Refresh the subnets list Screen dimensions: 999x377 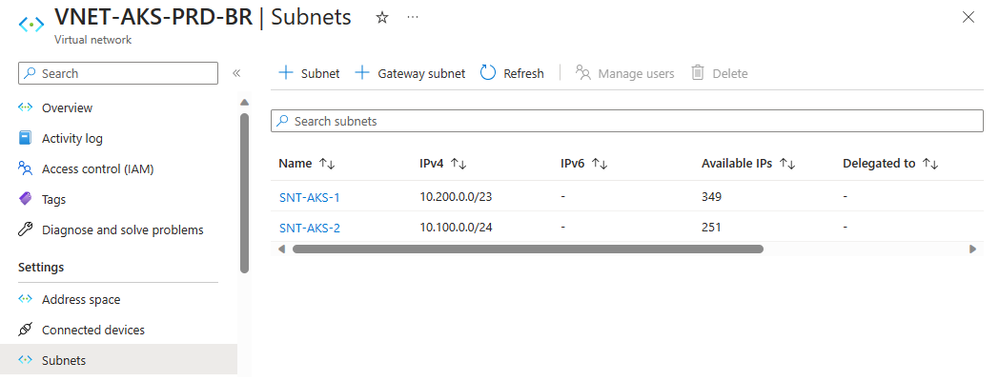512,73
